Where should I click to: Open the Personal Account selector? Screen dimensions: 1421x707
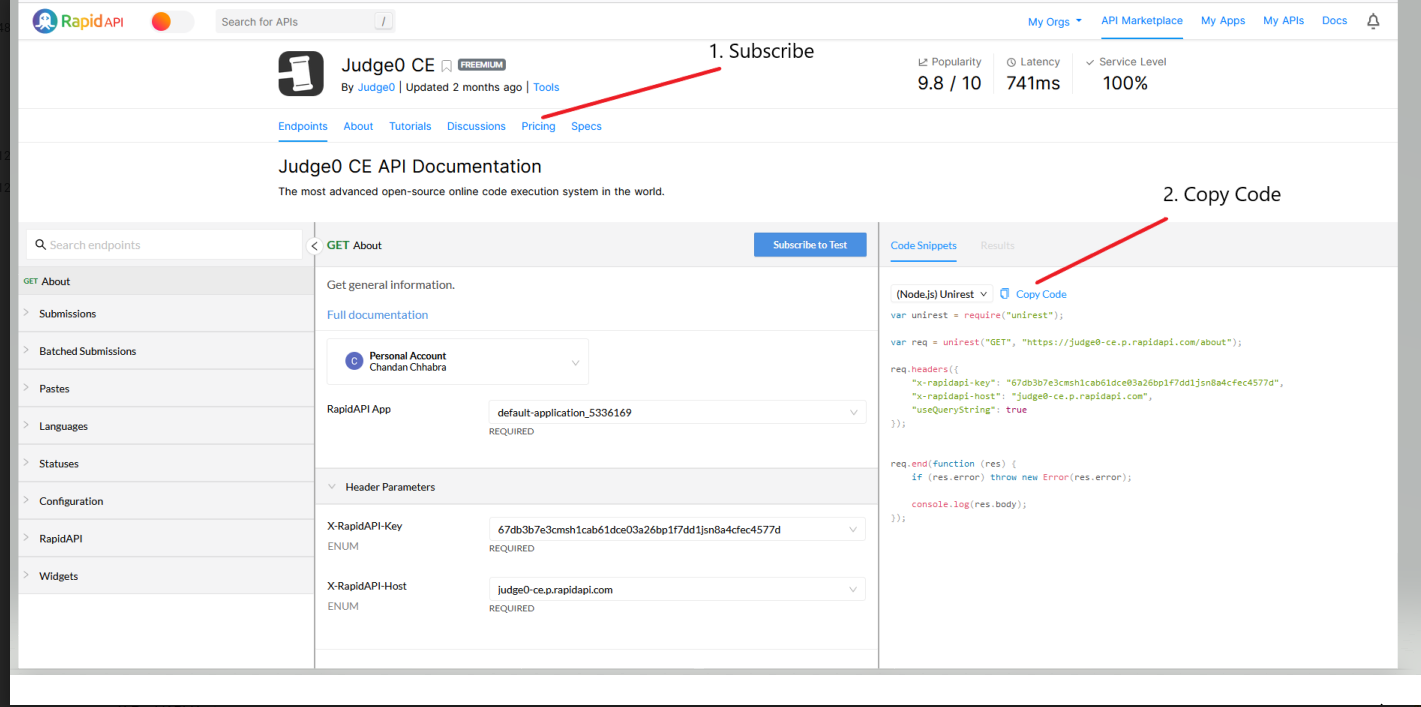click(x=458, y=362)
